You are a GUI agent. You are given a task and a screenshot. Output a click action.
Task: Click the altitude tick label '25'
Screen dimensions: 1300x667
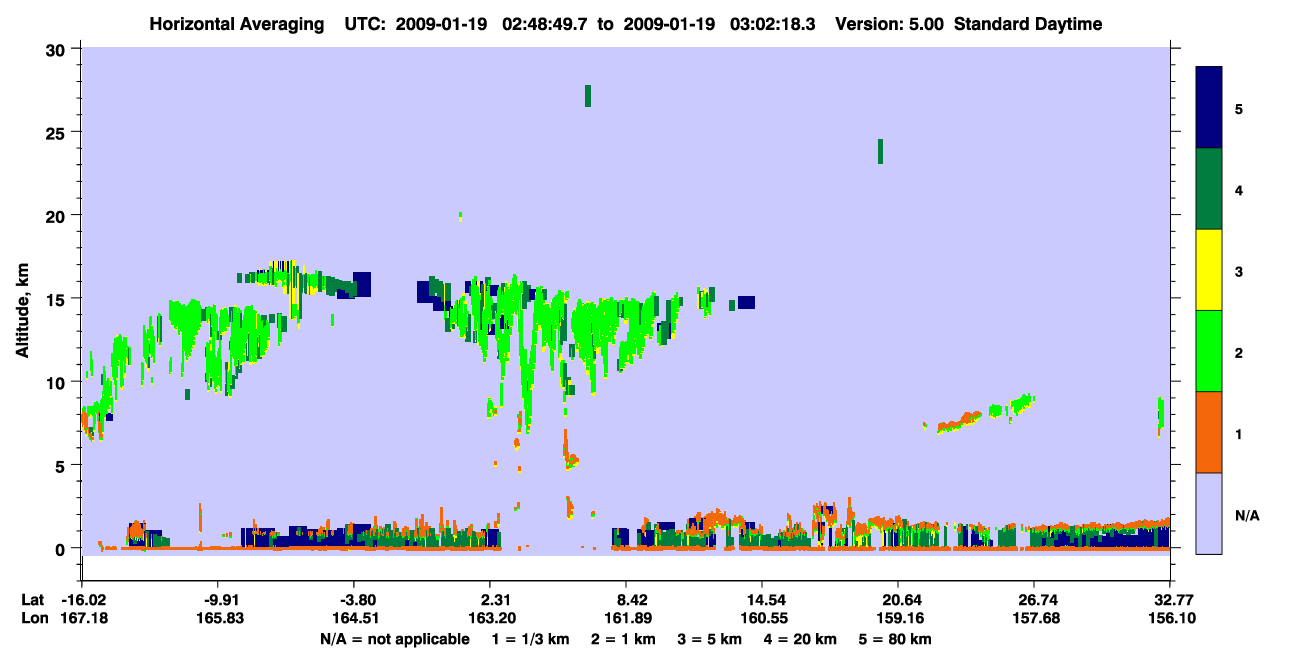[57, 132]
